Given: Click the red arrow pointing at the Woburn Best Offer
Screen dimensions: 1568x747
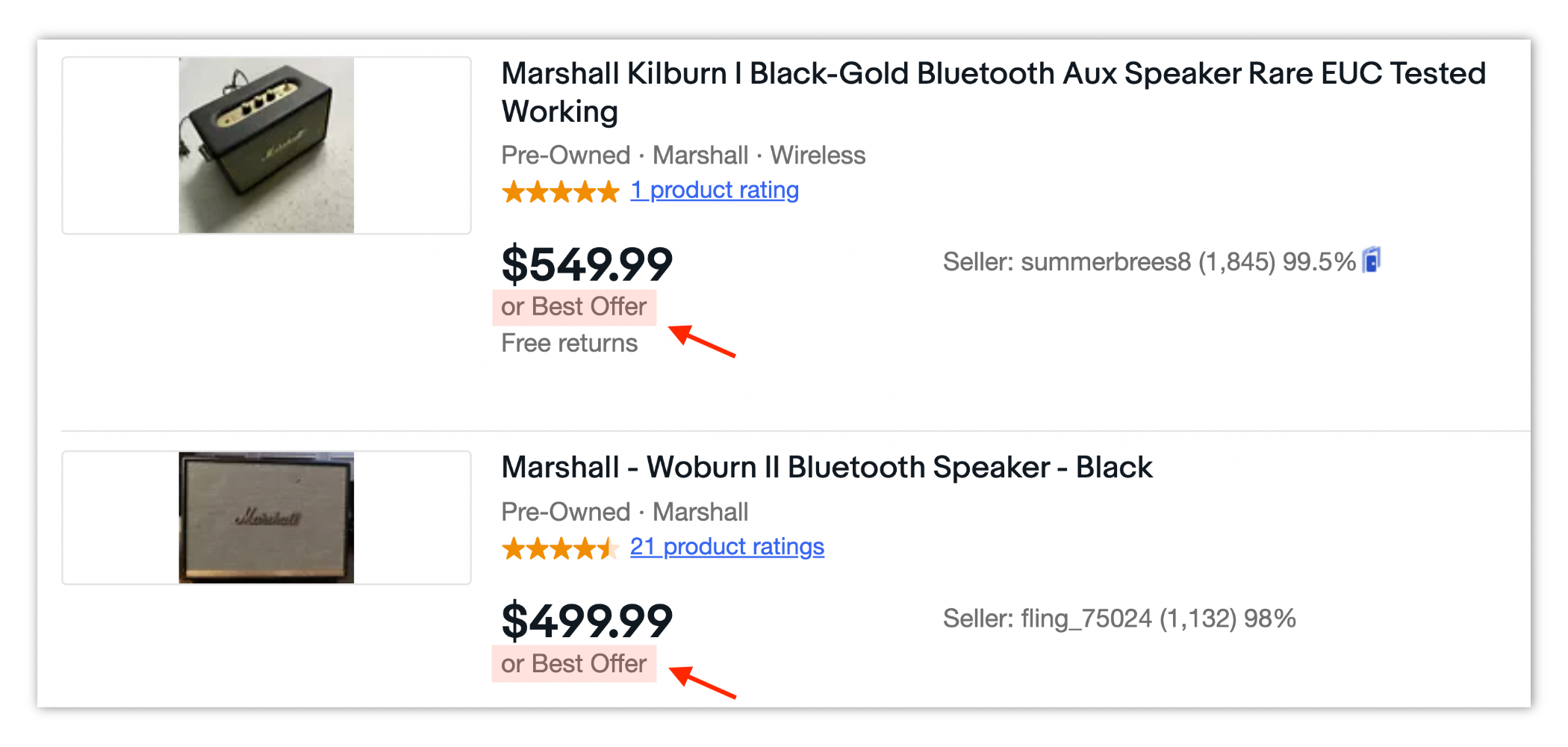Looking at the screenshot, I should coord(700,681).
